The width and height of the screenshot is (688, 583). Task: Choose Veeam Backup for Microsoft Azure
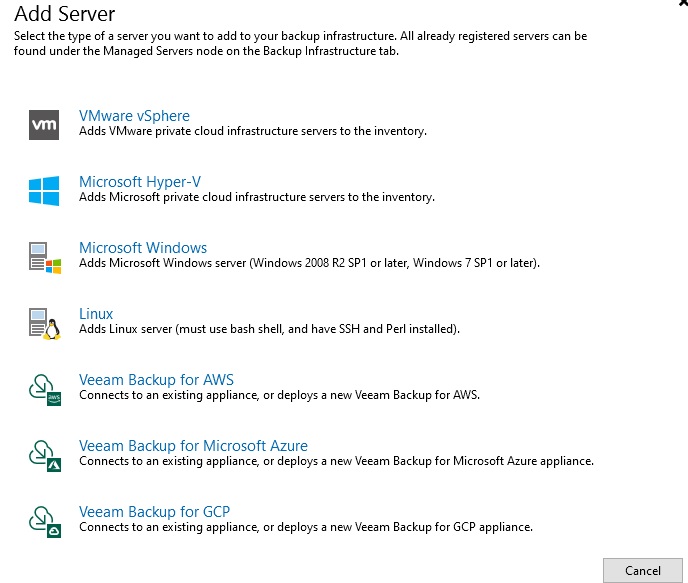pyautogui.click(x=194, y=446)
